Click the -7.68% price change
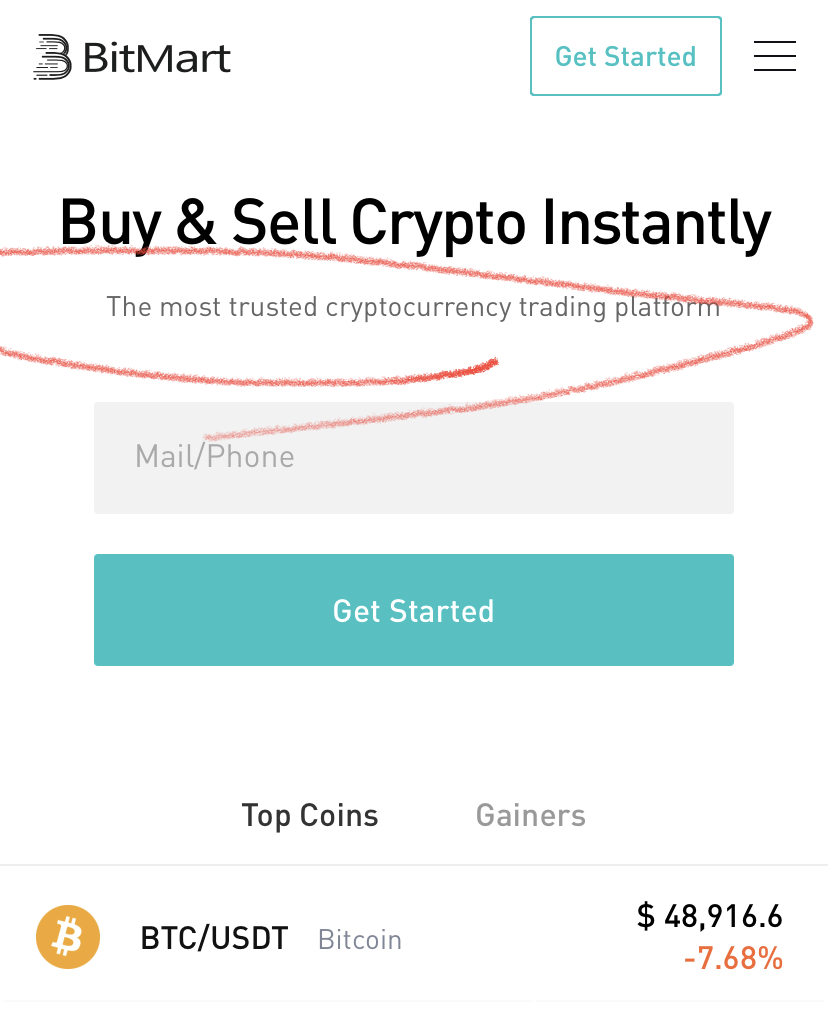828x1030 pixels. [733, 959]
